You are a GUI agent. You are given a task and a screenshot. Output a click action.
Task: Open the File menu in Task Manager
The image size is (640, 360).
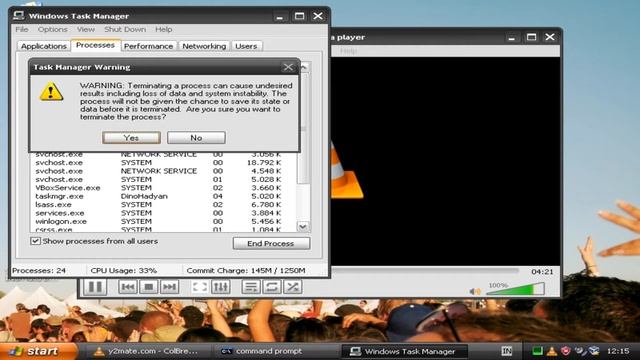22,29
